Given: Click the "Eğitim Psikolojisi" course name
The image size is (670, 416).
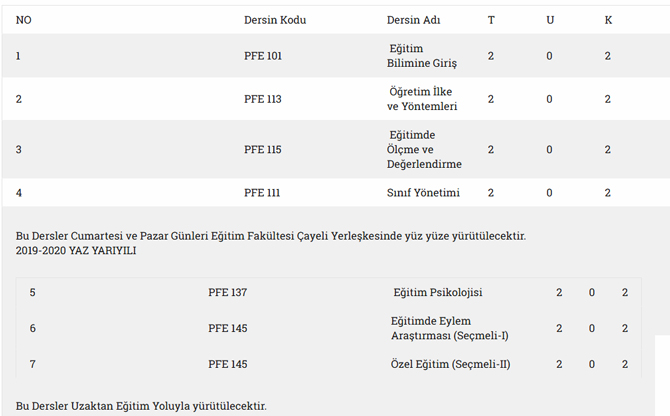Looking at the screenshot, I should 438,293.
